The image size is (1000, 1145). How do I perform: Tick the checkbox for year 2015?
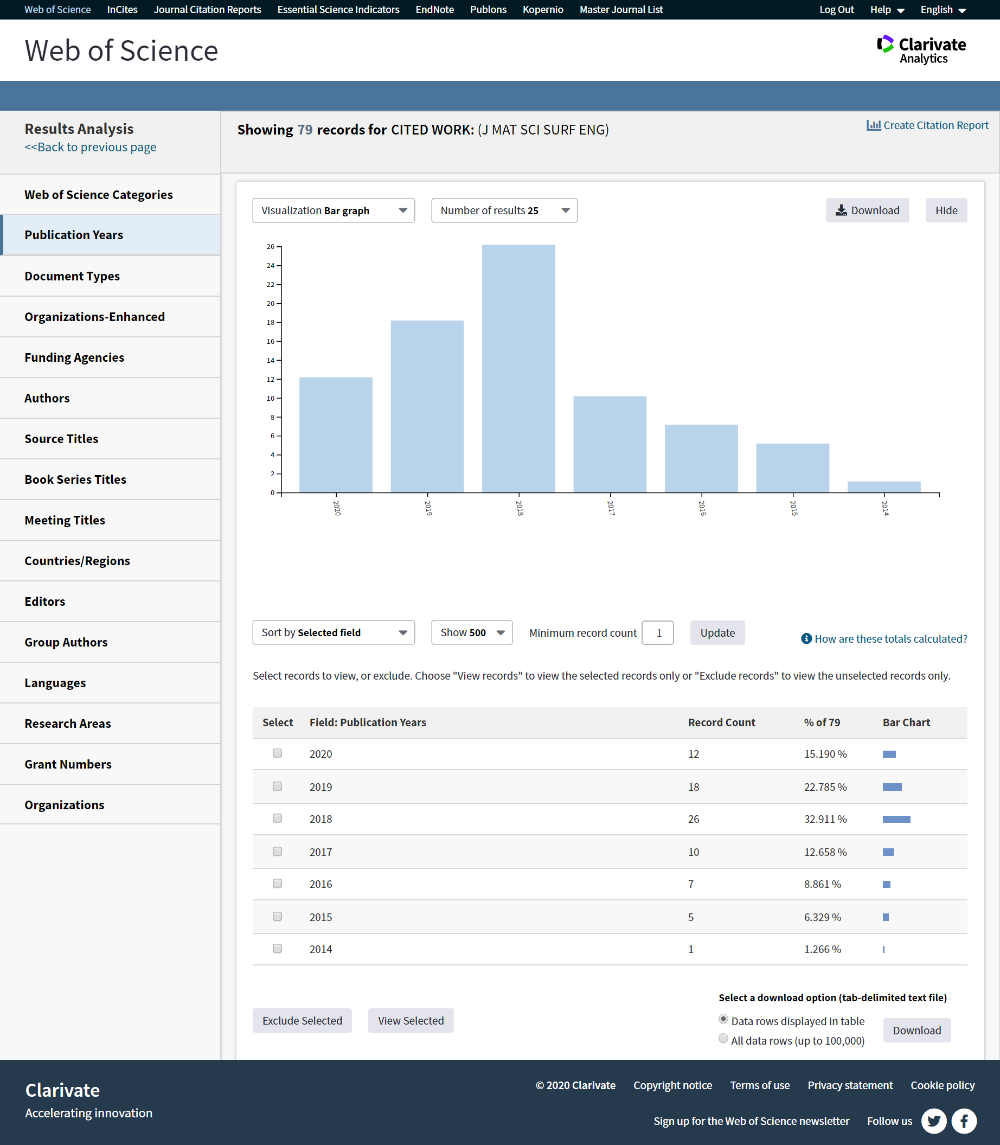tap(278, 916)
